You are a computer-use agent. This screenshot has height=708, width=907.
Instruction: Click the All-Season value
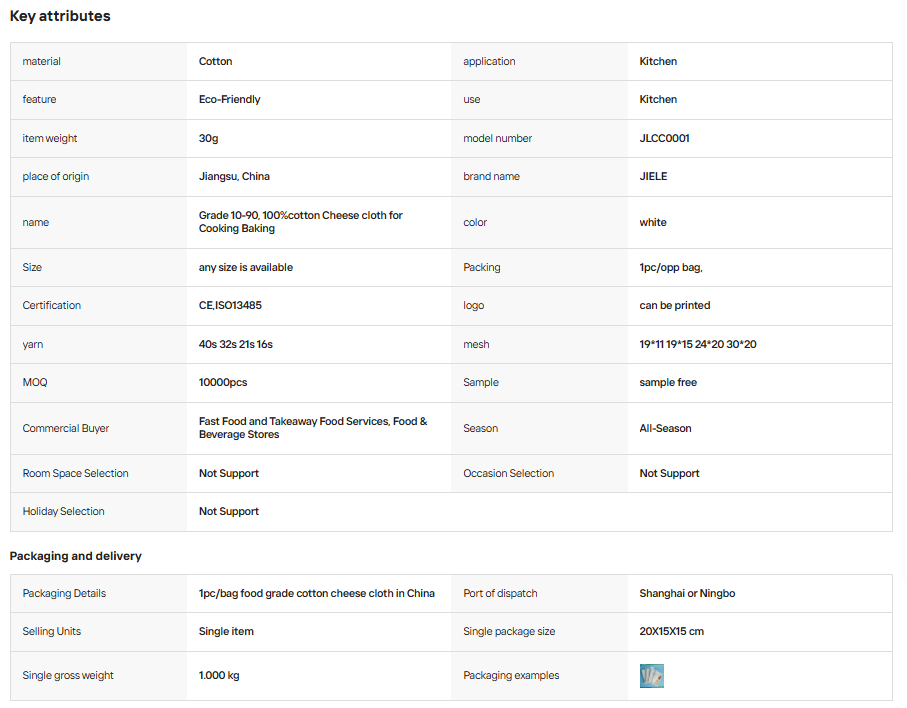pyautogui.click(x=665, y=429)
